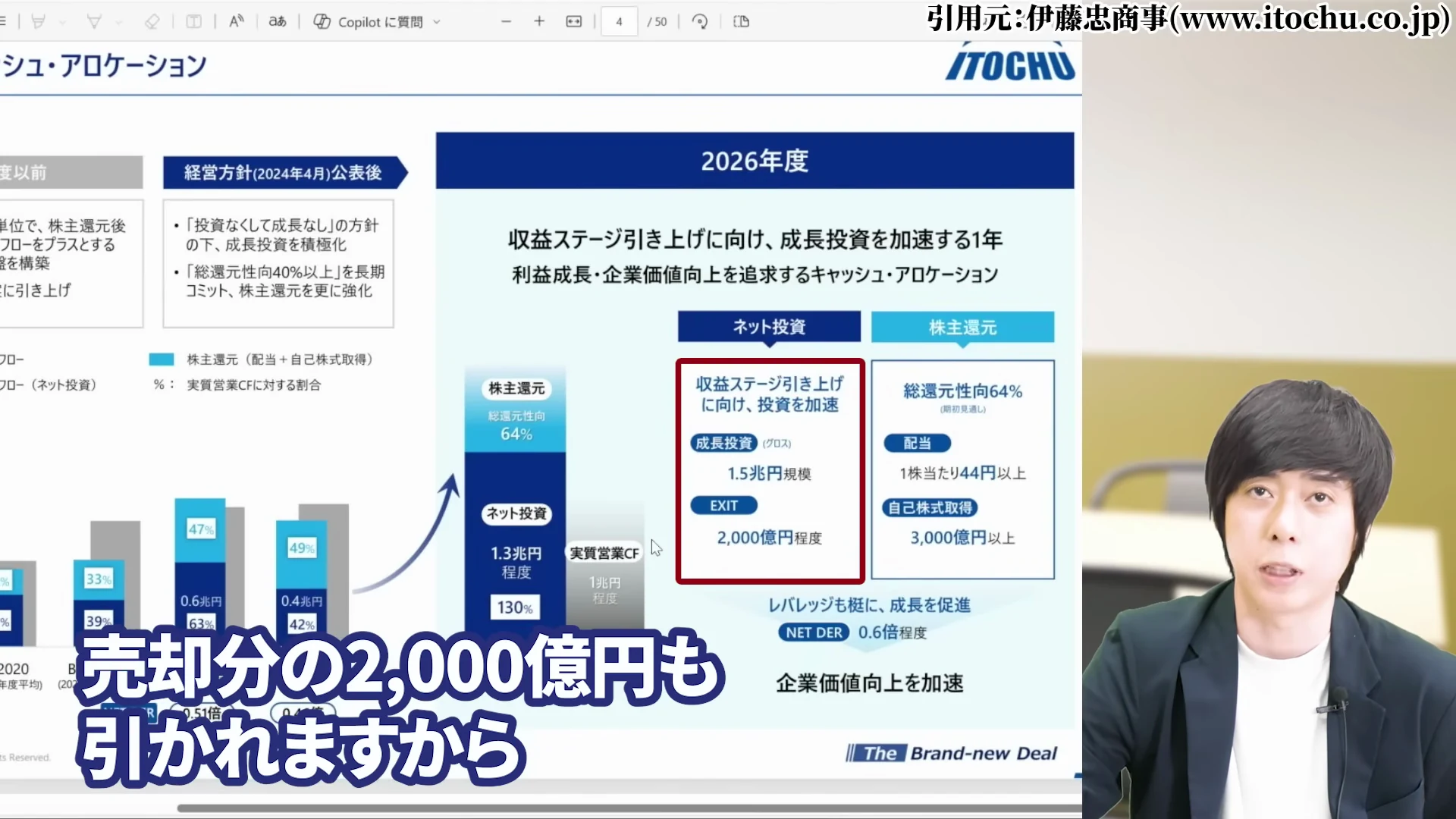The height and width of the screenshot is (819, 1456).
Task: Click the 130% label on the bar
Action: click(515, 607)
